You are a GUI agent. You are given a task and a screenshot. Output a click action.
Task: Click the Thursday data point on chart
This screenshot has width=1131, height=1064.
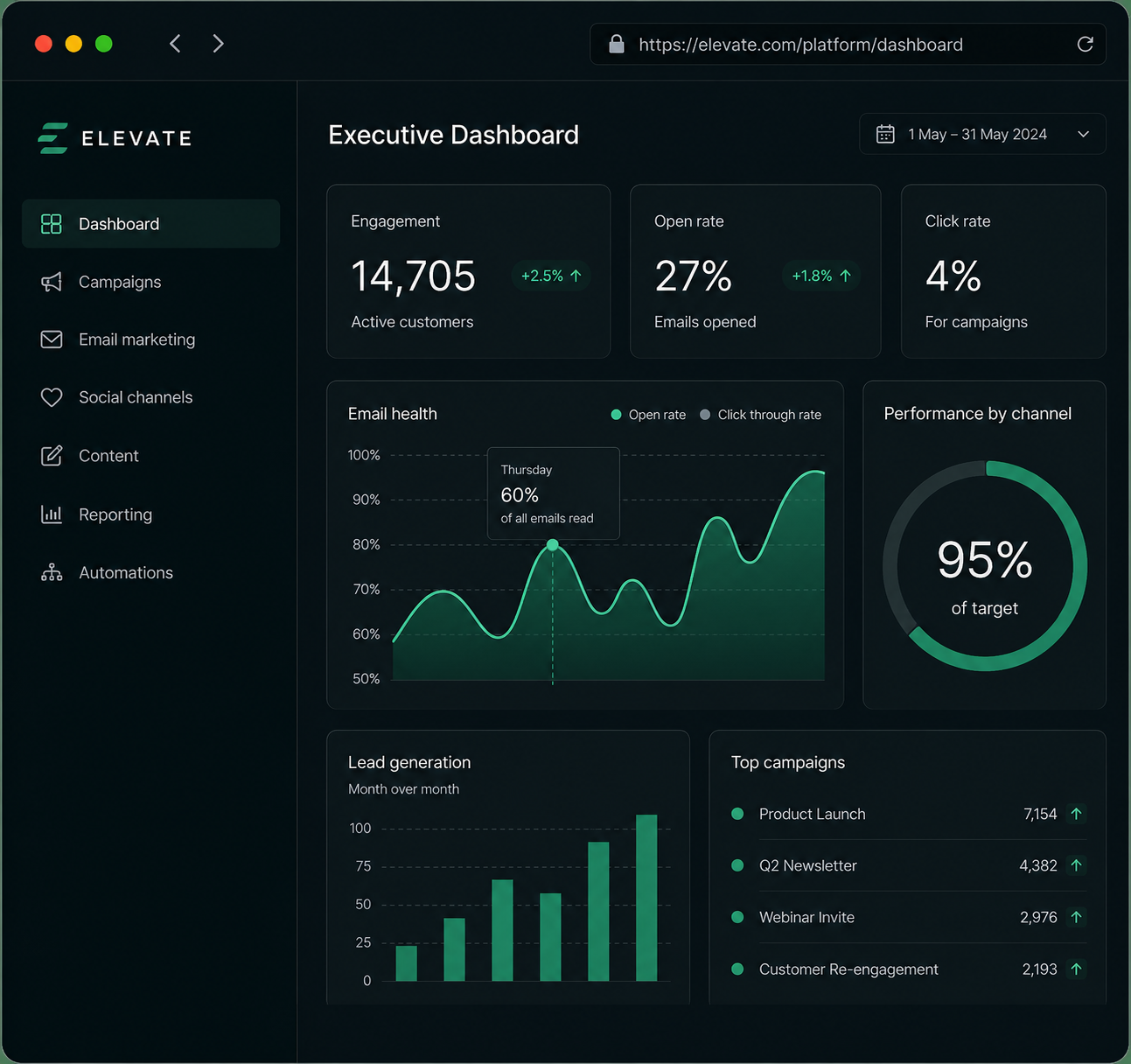[x=553, y=545]
